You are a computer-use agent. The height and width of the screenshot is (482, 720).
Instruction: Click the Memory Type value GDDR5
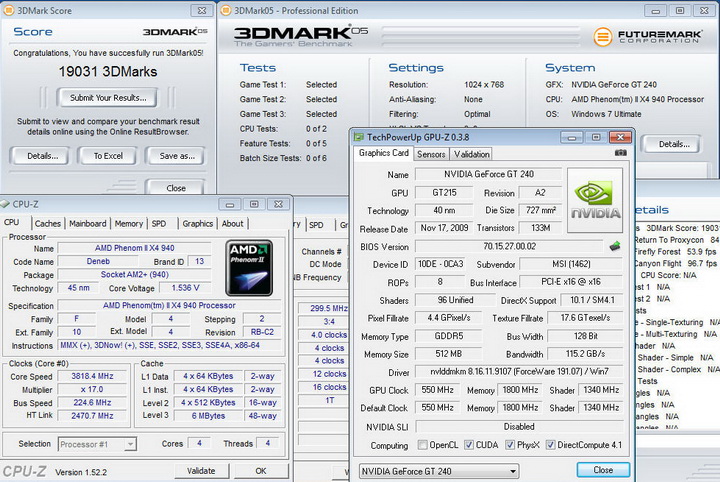(x=449, y=336)
